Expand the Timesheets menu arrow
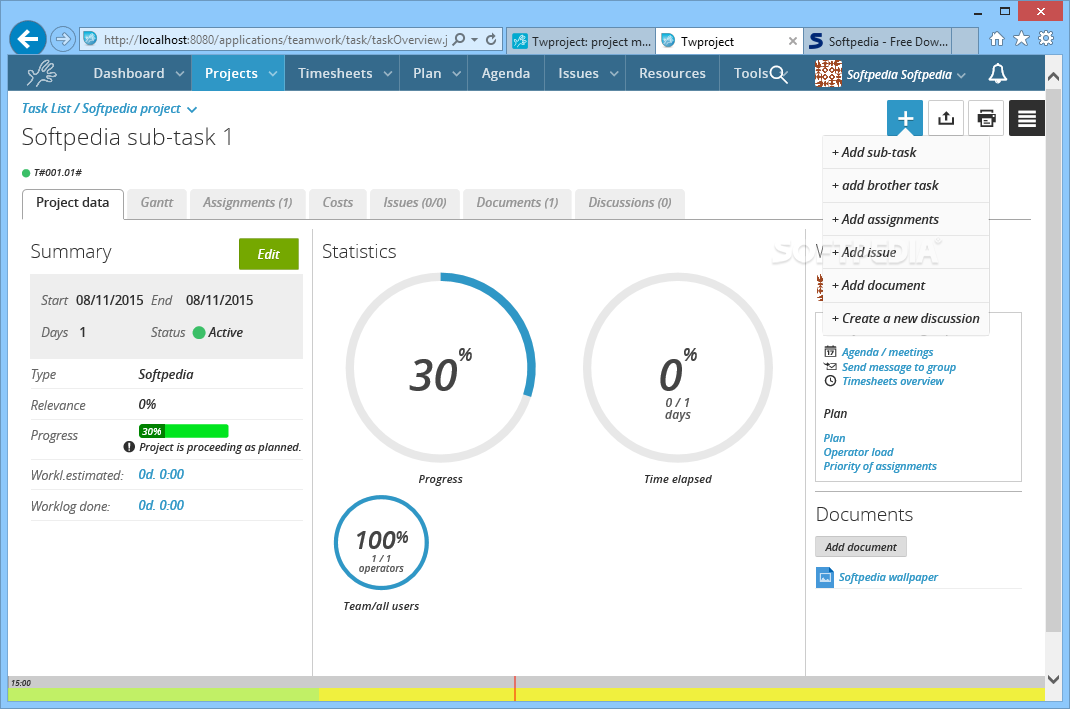1070x709 pixels. [x=388, y=74]
